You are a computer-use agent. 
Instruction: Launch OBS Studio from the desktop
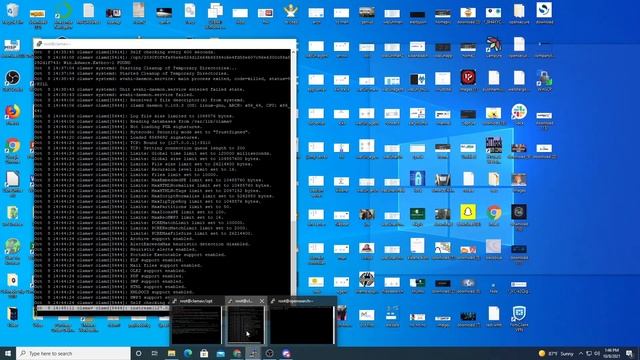[12, 80]
